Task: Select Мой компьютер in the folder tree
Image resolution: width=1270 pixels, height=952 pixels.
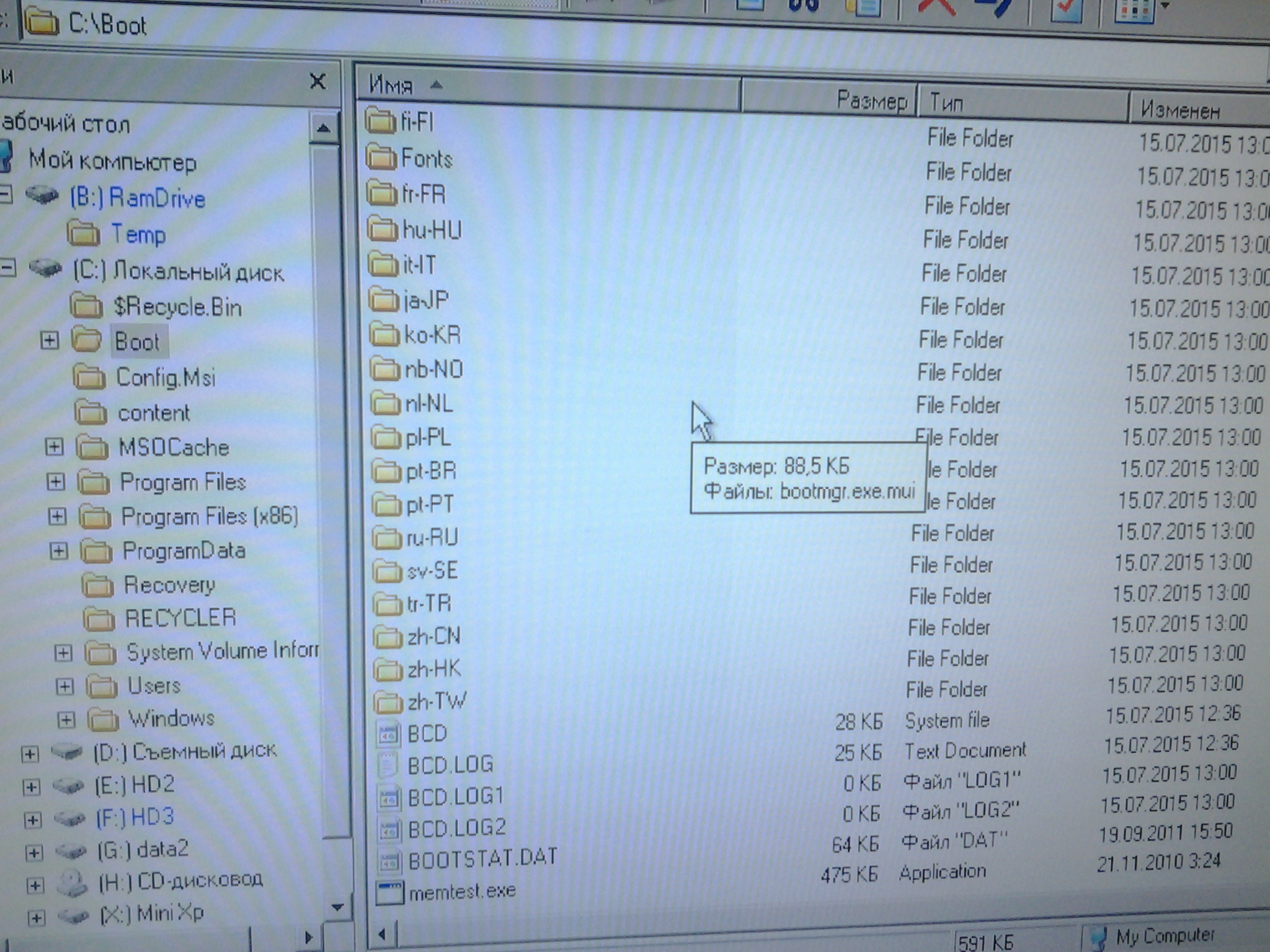Action: [x=112, y=161]
